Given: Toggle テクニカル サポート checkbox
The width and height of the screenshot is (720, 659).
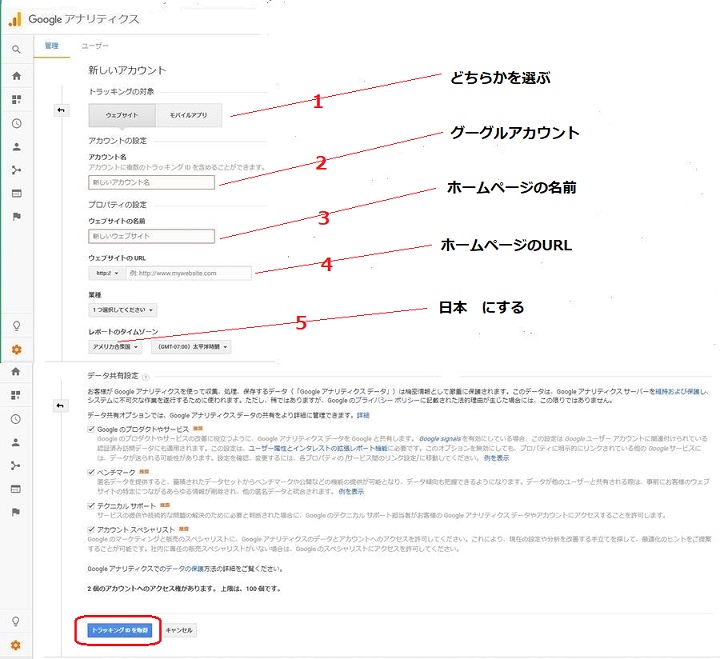Looking at the screenshot, I should (91, 506).
